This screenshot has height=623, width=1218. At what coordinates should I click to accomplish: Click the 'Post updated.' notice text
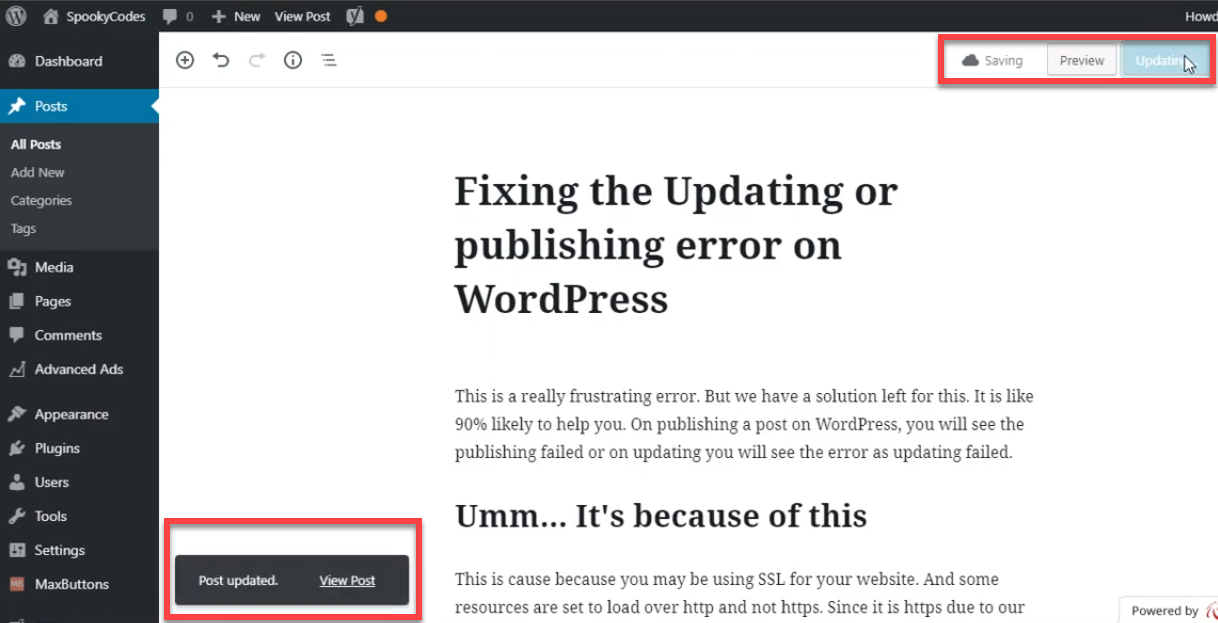point(238,580)
